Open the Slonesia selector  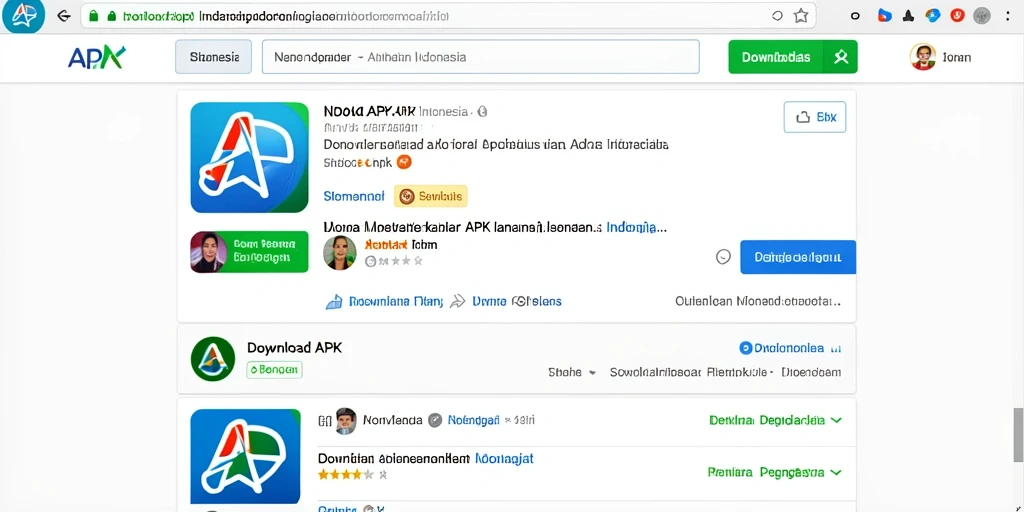214,57
